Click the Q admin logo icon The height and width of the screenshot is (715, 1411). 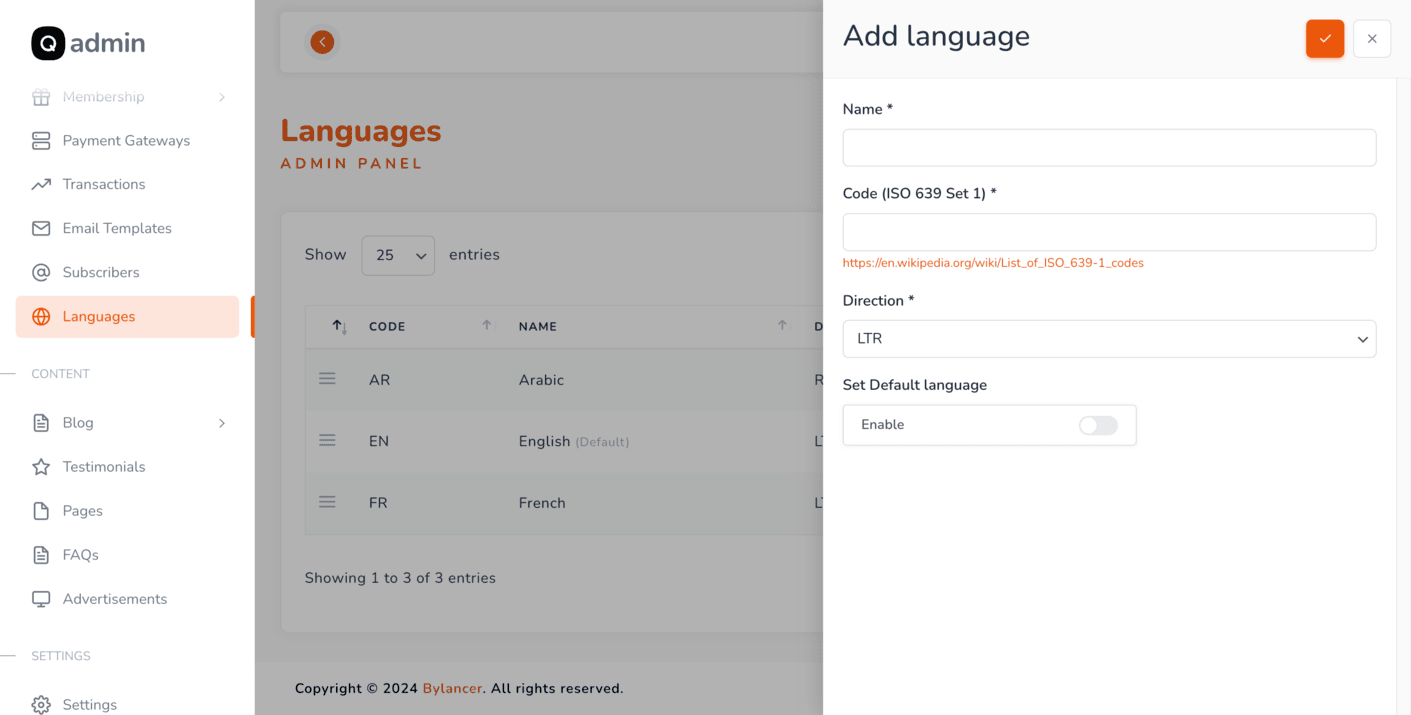click(x=48, y=43)
